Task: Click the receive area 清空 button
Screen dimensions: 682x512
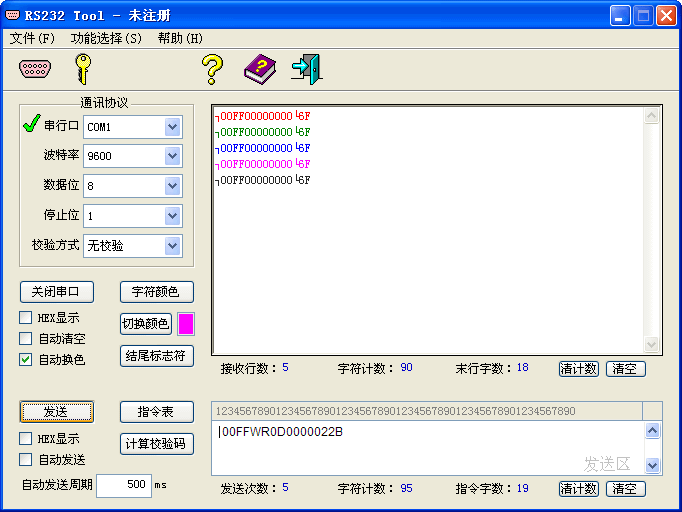Action: 625,369
